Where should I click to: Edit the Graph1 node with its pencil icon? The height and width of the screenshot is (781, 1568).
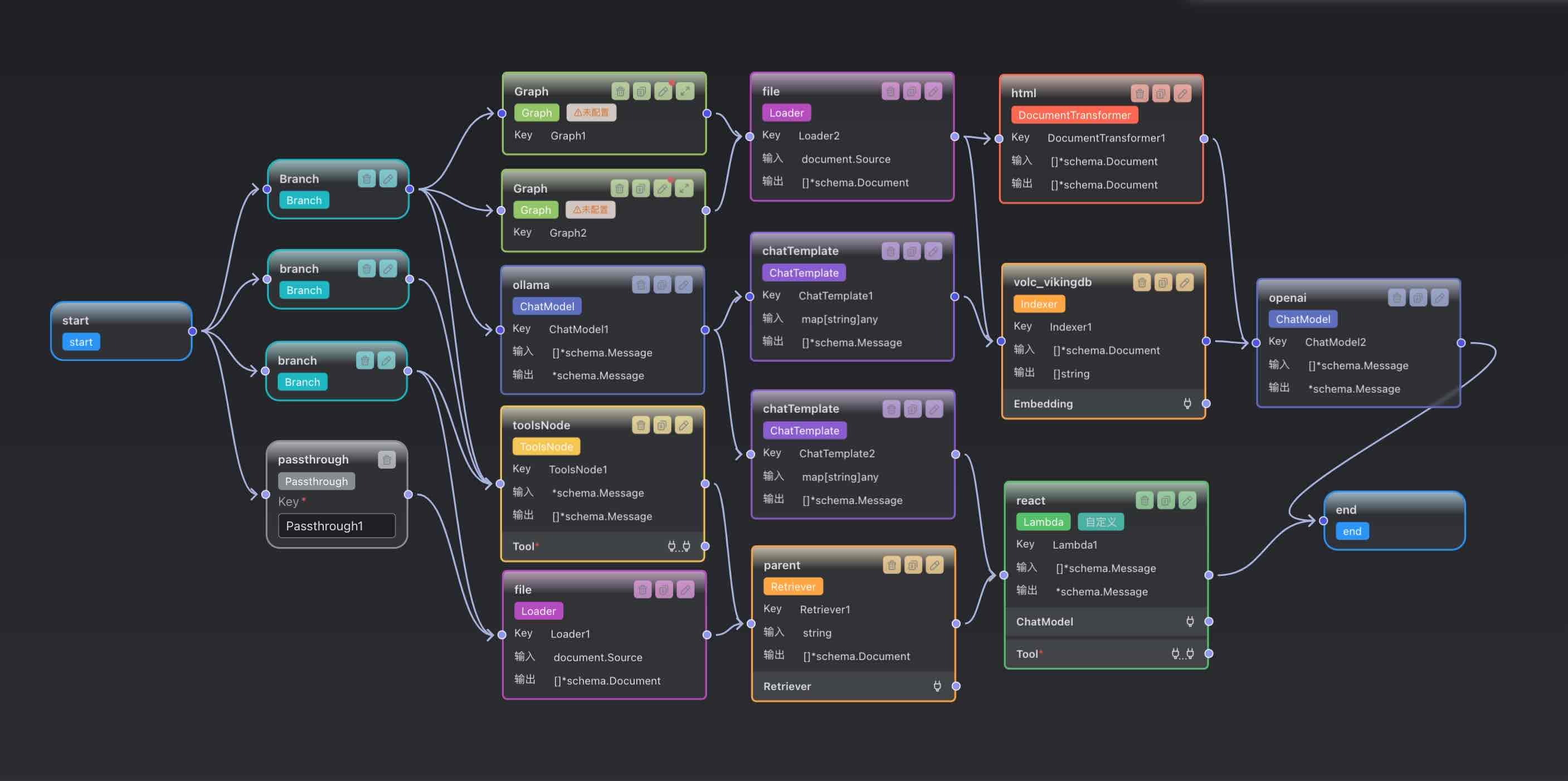coord(663,92)
